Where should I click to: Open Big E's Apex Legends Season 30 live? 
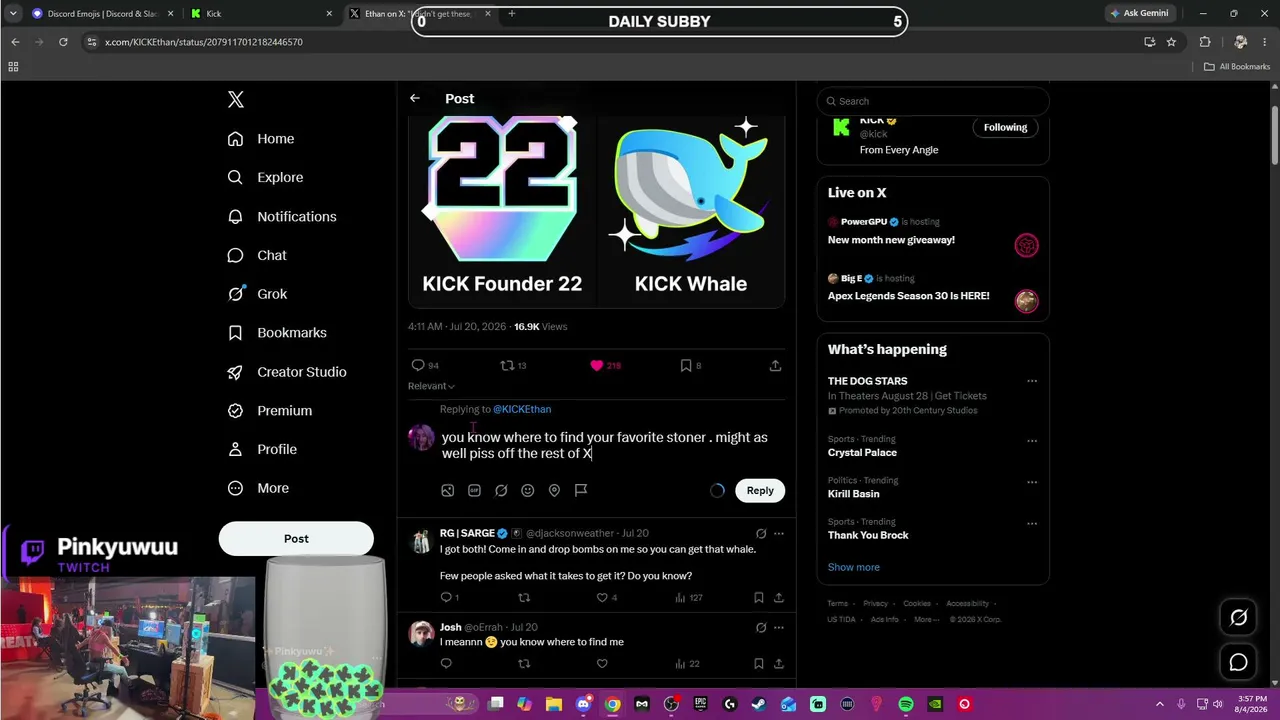coord(933,288)
